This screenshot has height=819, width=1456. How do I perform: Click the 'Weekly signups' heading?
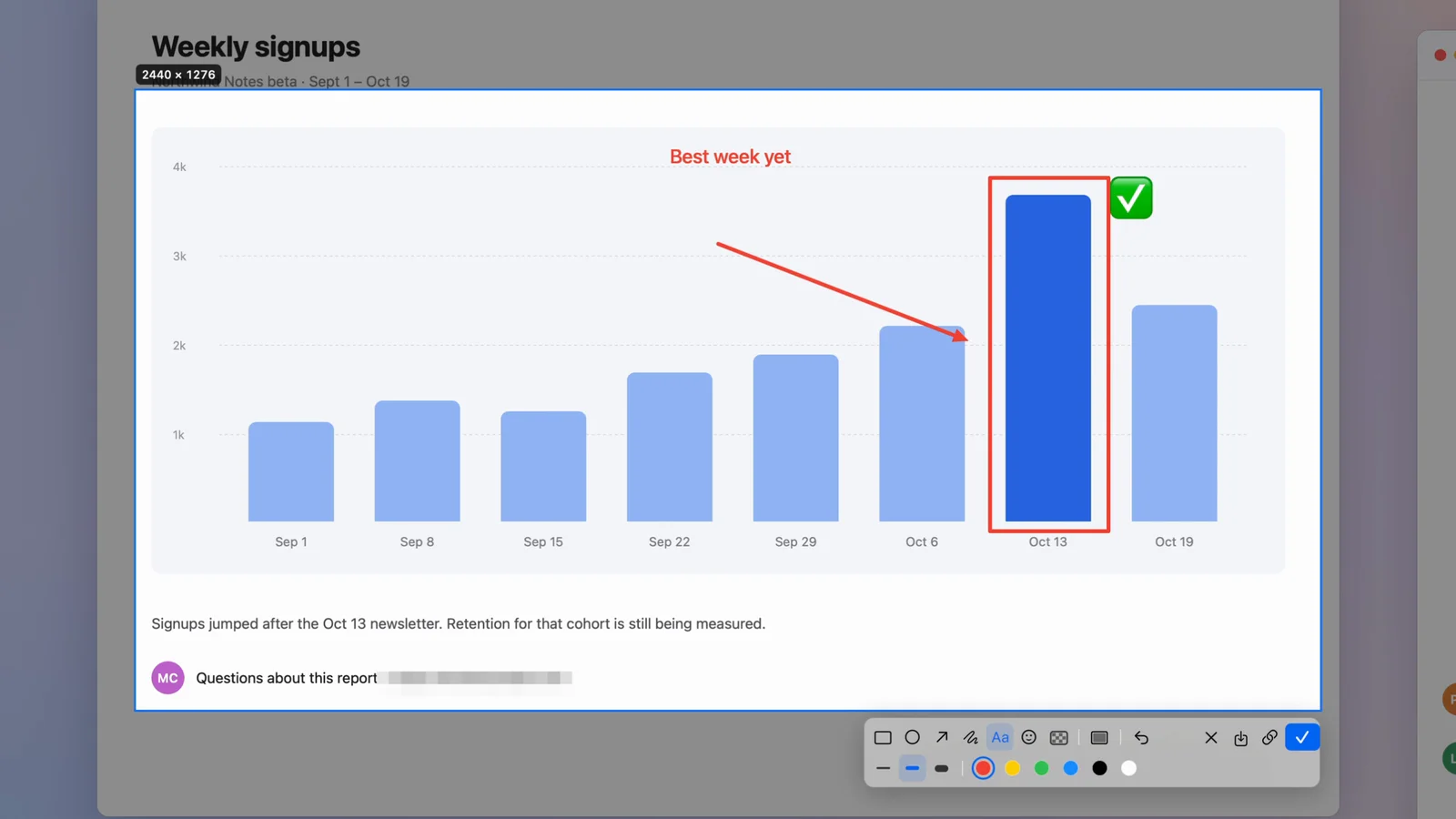point(256,46)
